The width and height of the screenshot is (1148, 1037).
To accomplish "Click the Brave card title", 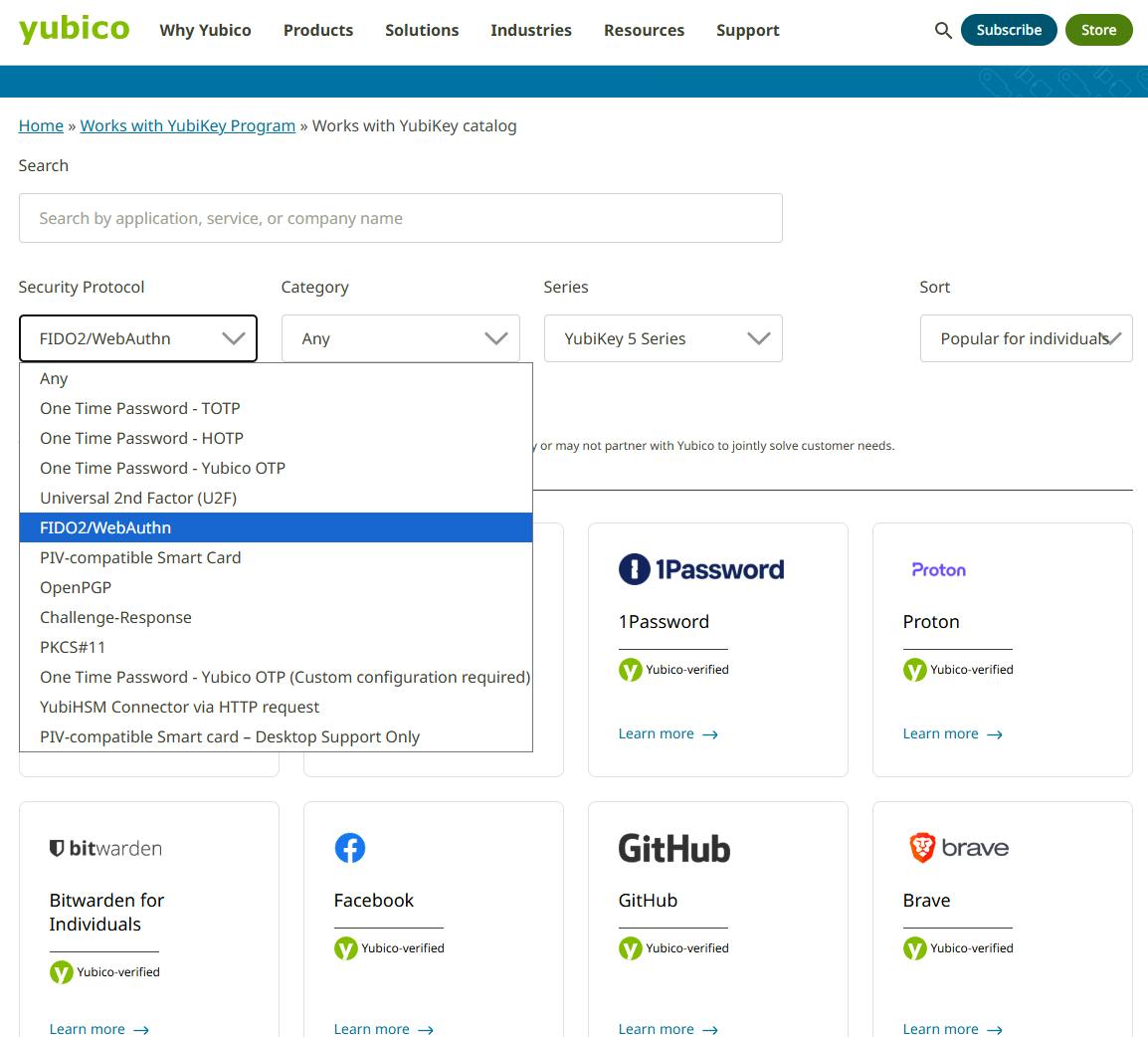I will 926,900.
